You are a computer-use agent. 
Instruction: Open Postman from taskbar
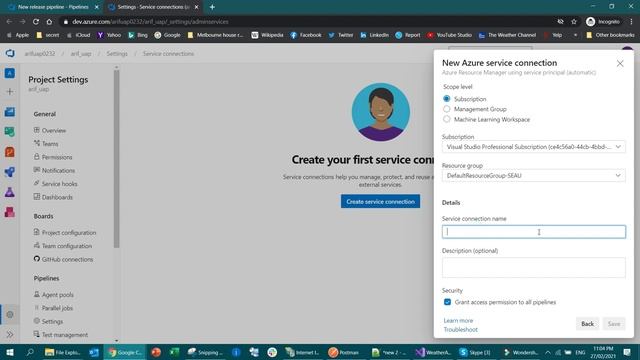coord(344,352)
